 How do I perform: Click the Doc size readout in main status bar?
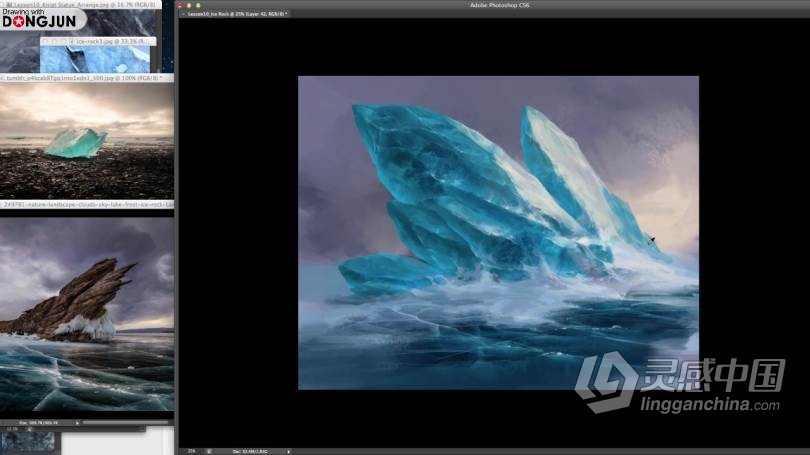point(250,451)
